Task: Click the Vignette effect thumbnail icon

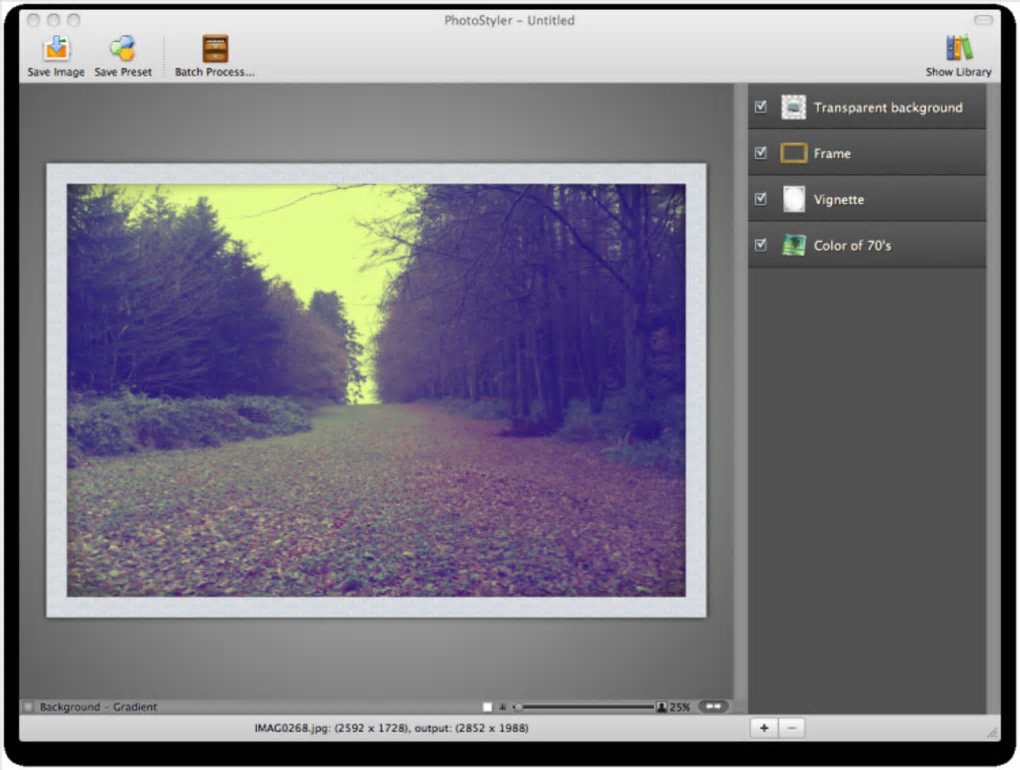Action: click(x=793, y=199)
